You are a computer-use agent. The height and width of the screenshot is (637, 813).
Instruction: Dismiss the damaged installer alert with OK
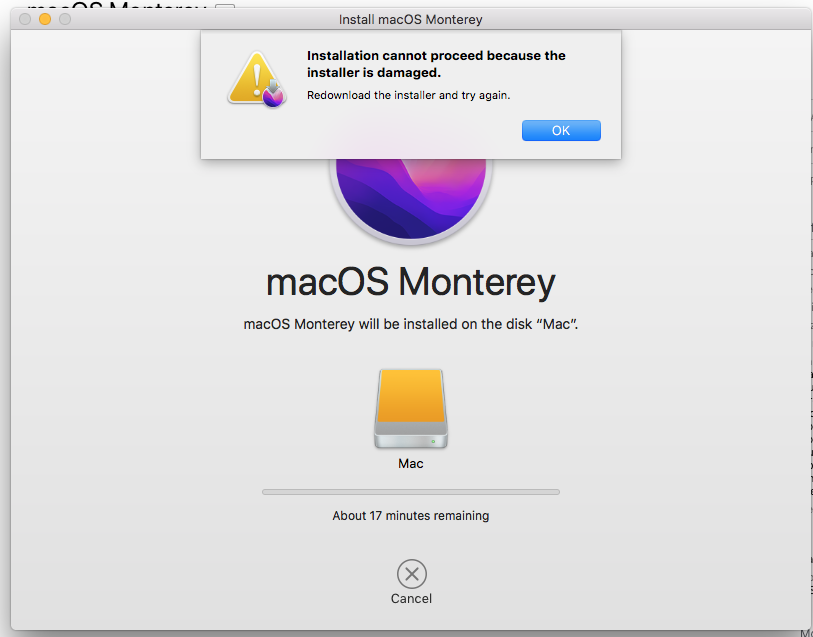pos(561,131)
